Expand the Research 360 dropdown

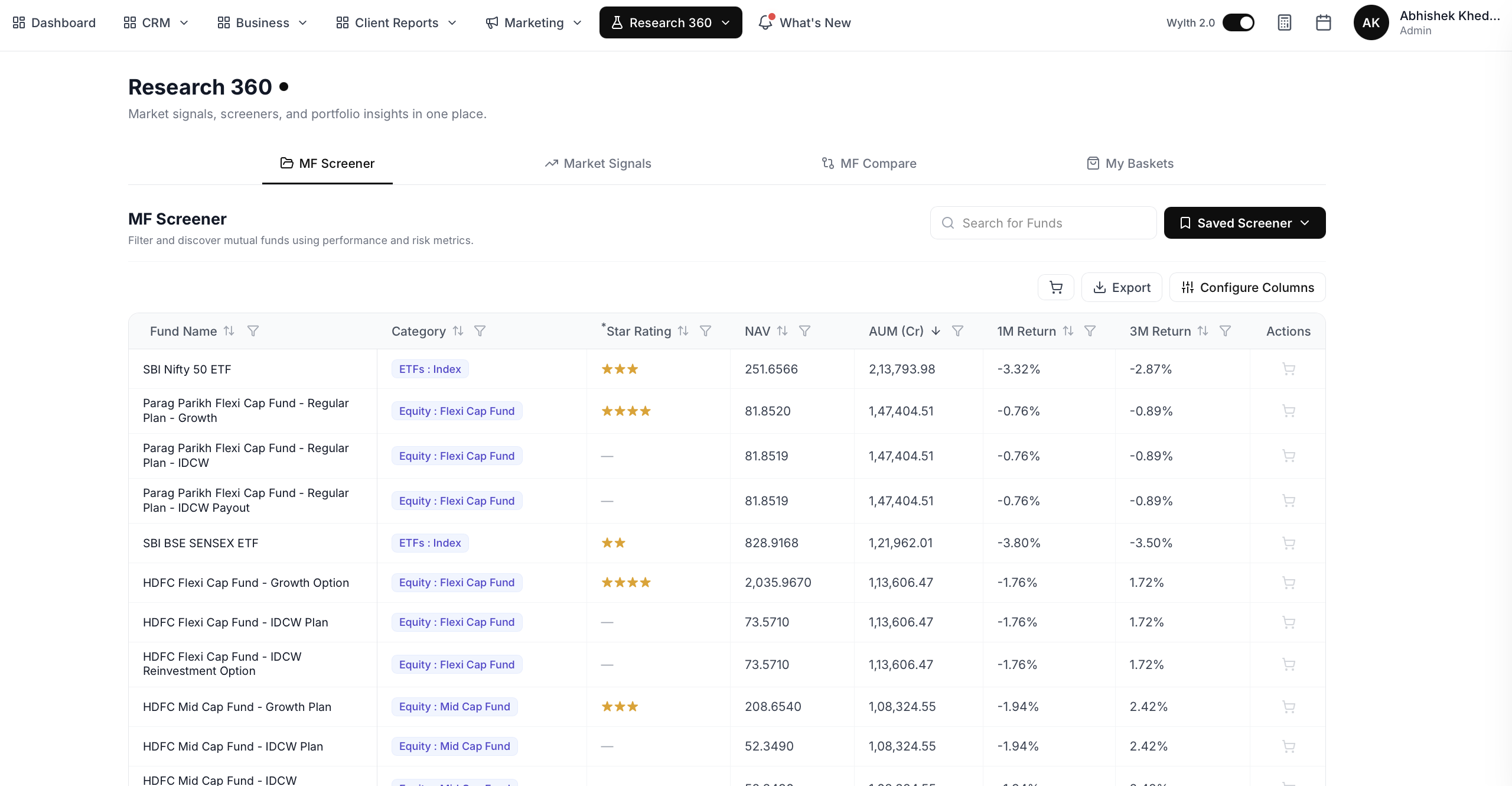coord(671,22)
